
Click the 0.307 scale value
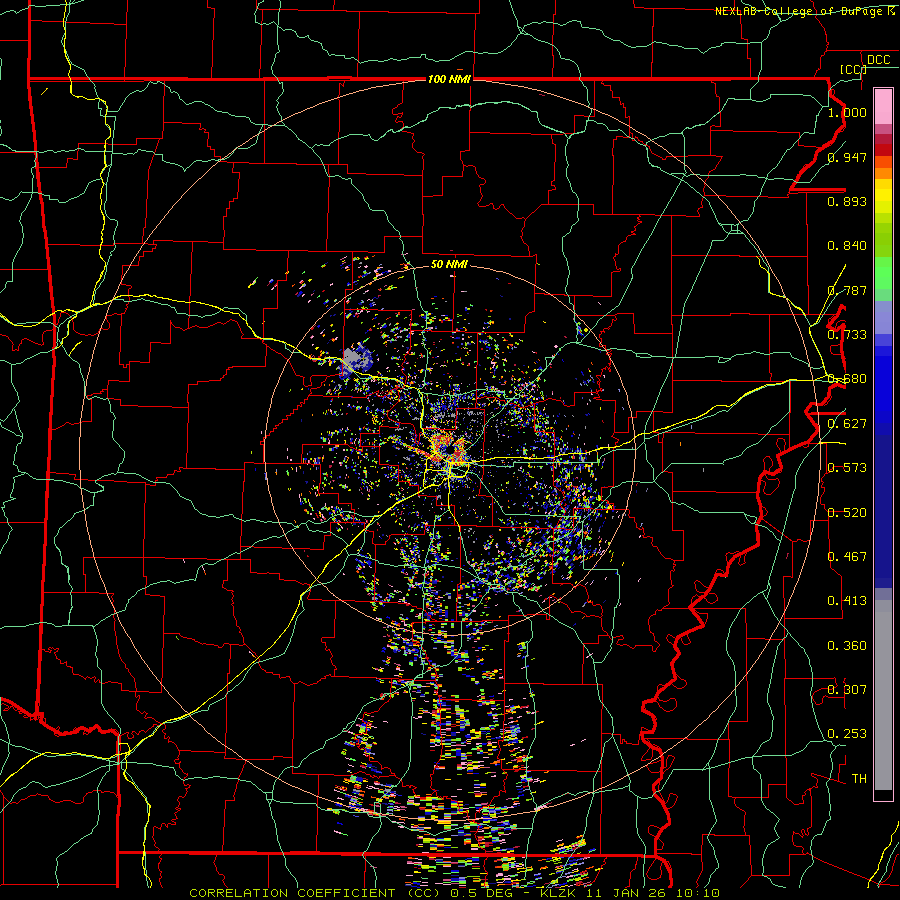tap(847, 690)
